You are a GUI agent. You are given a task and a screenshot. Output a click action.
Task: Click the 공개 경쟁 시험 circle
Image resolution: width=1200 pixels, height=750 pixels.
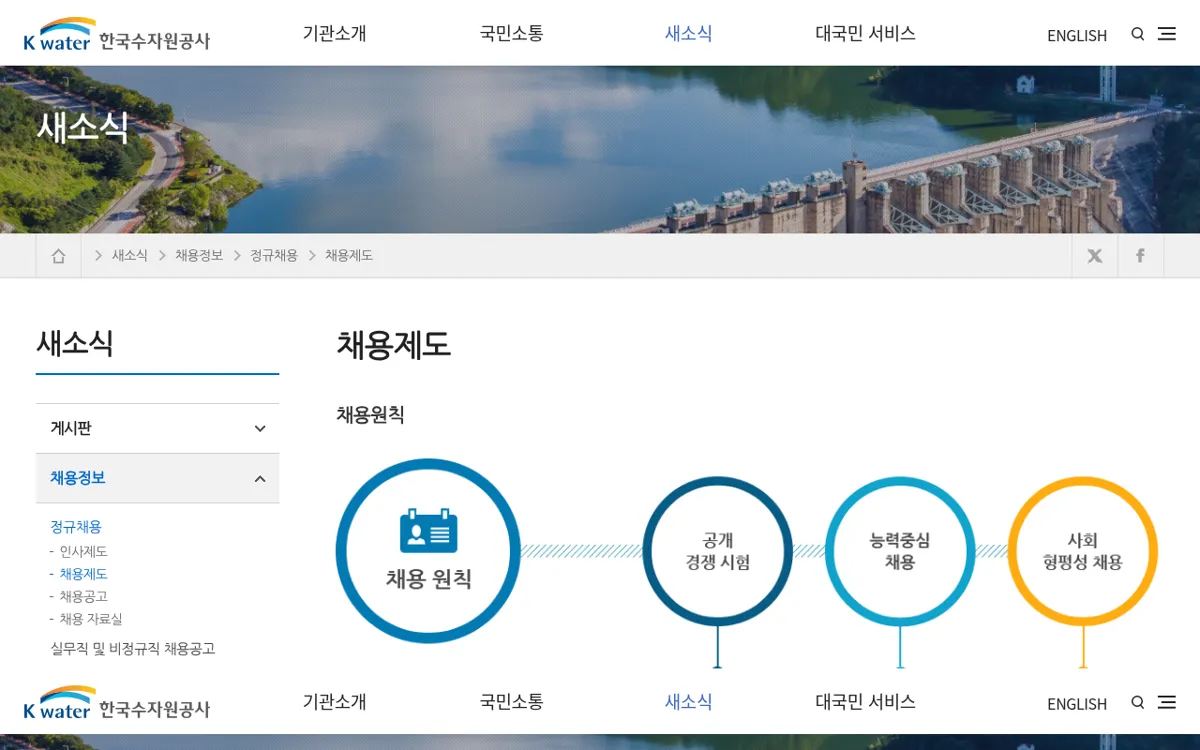(x=718, y=551)
